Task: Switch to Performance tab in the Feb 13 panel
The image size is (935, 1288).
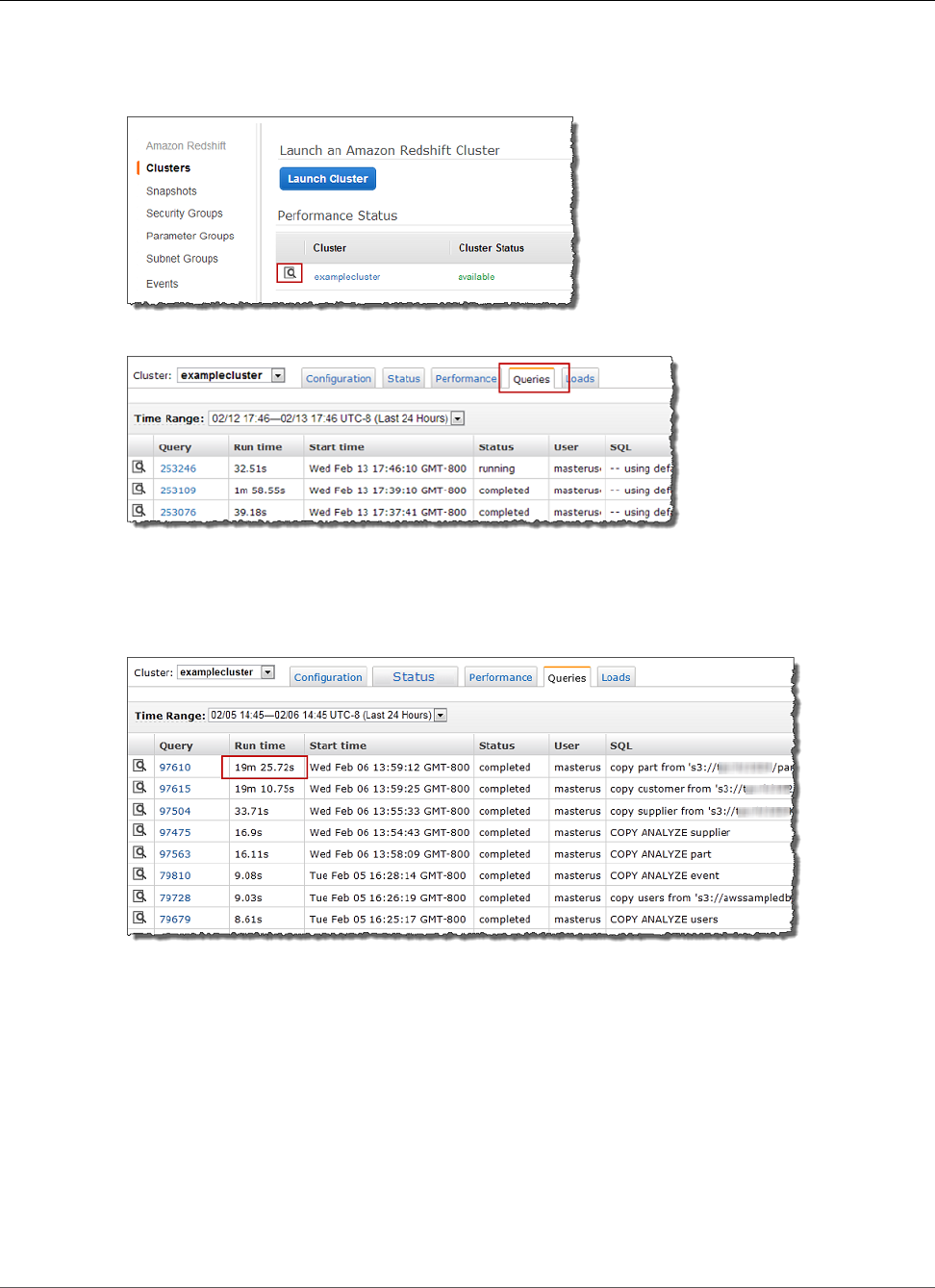Action: [466, 379]
